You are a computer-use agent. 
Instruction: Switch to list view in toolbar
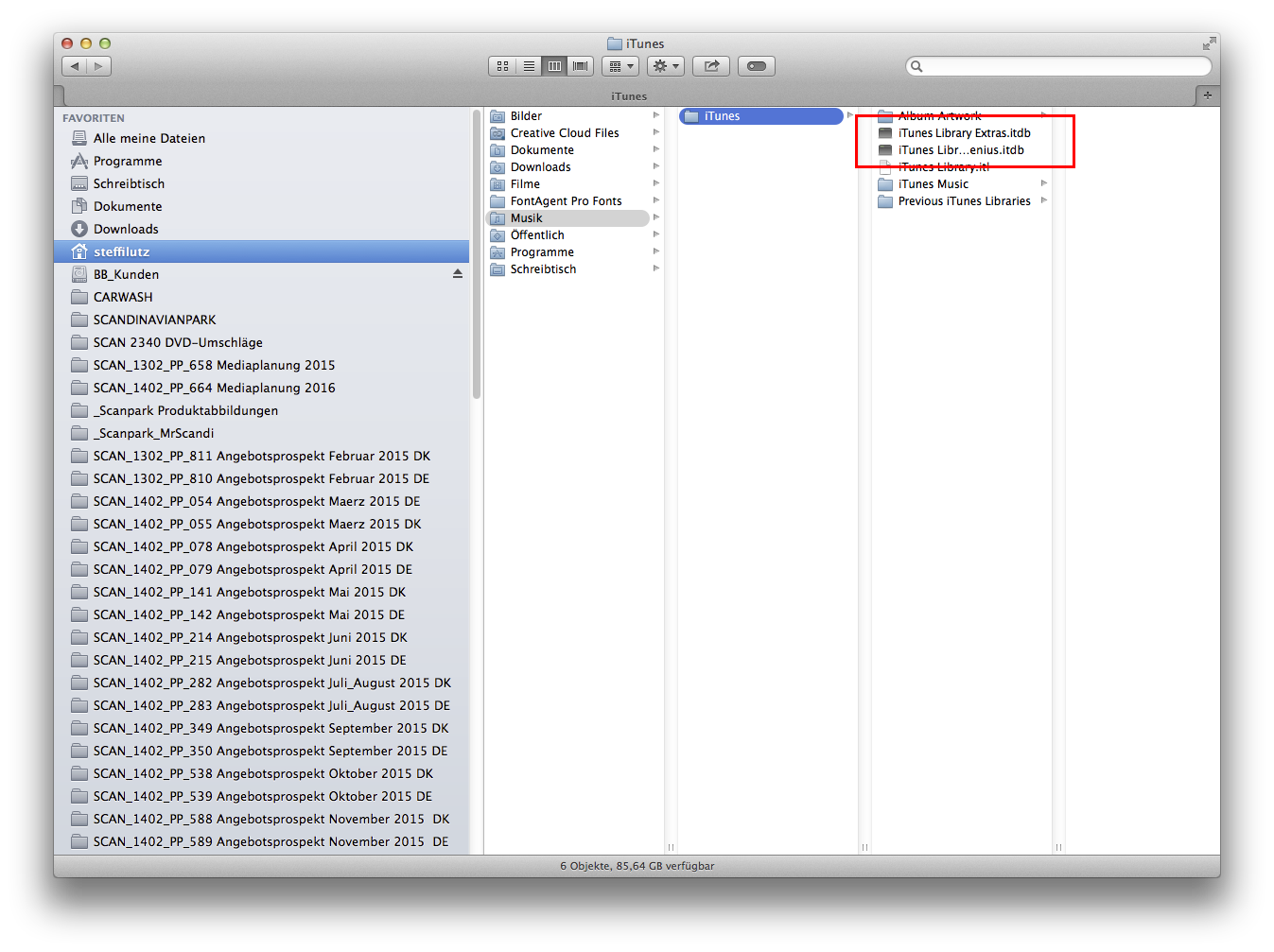click(529, 66)
